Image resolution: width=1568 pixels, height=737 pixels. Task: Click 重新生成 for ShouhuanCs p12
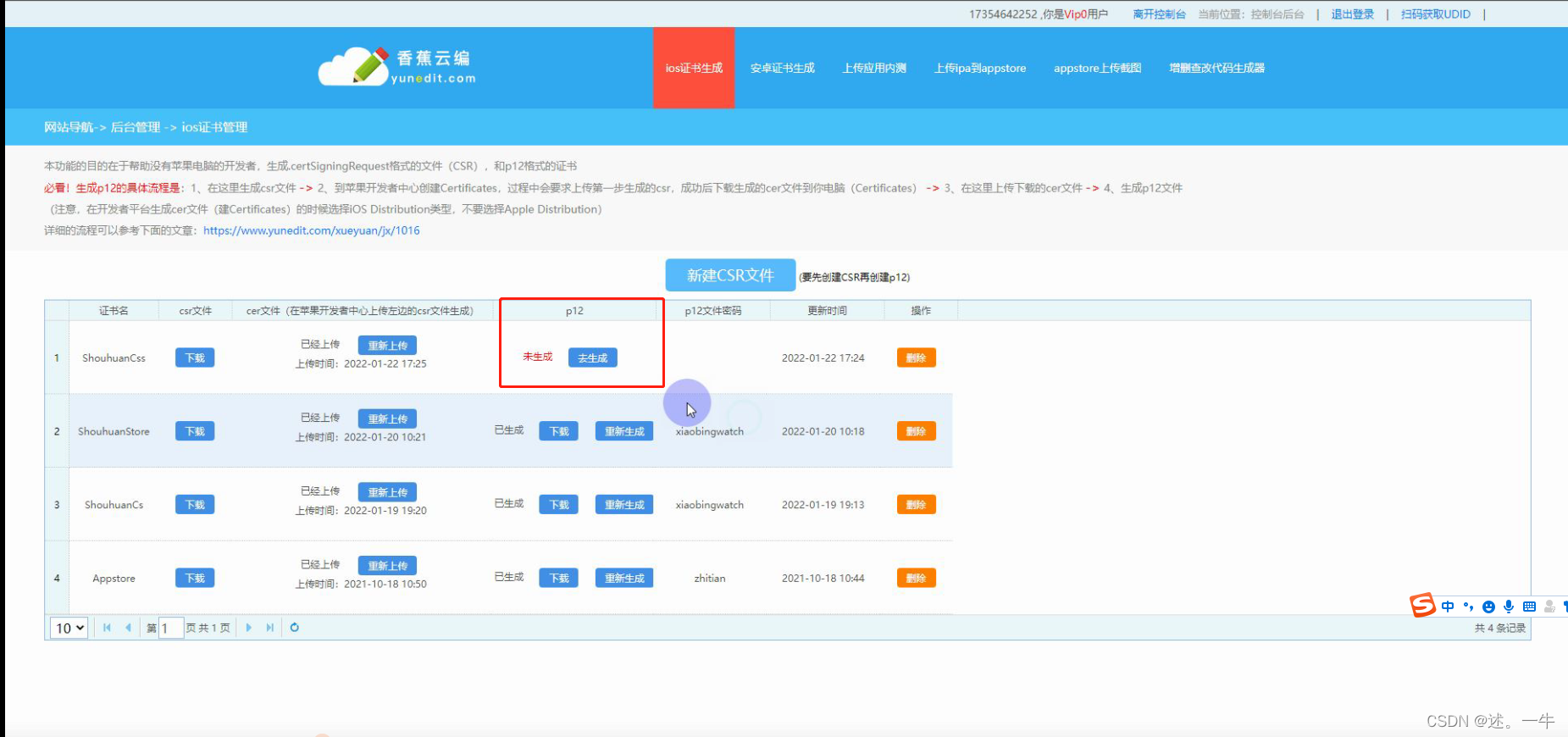click(624, 505)
